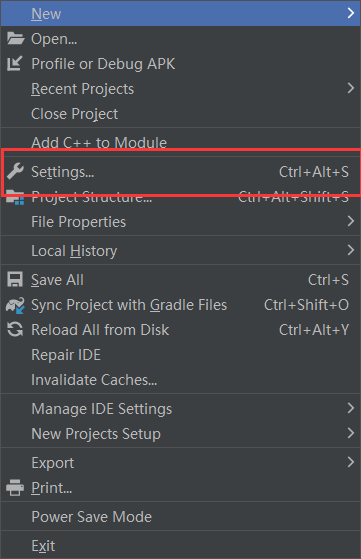Click the open folder icon beside Open...

pos(15,39)
